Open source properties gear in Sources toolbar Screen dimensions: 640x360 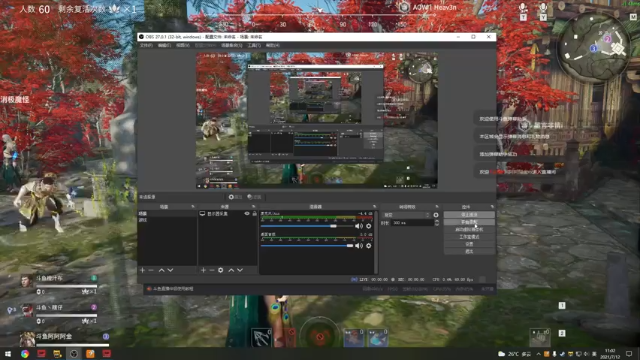tap(220, 270)
